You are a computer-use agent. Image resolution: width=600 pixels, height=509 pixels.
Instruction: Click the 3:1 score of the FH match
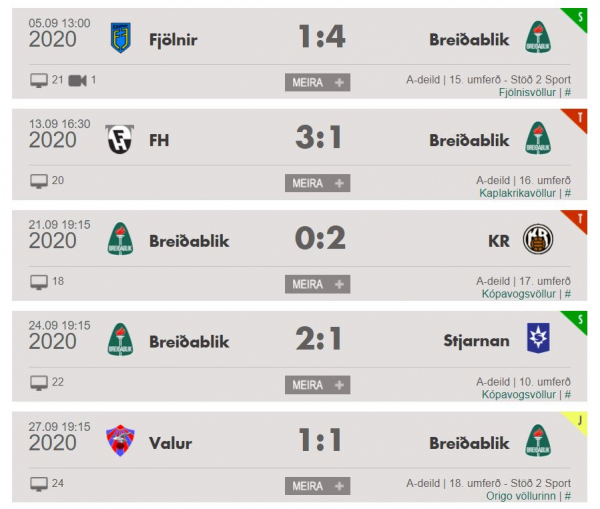pyautogui.click(x=318, y=137)
